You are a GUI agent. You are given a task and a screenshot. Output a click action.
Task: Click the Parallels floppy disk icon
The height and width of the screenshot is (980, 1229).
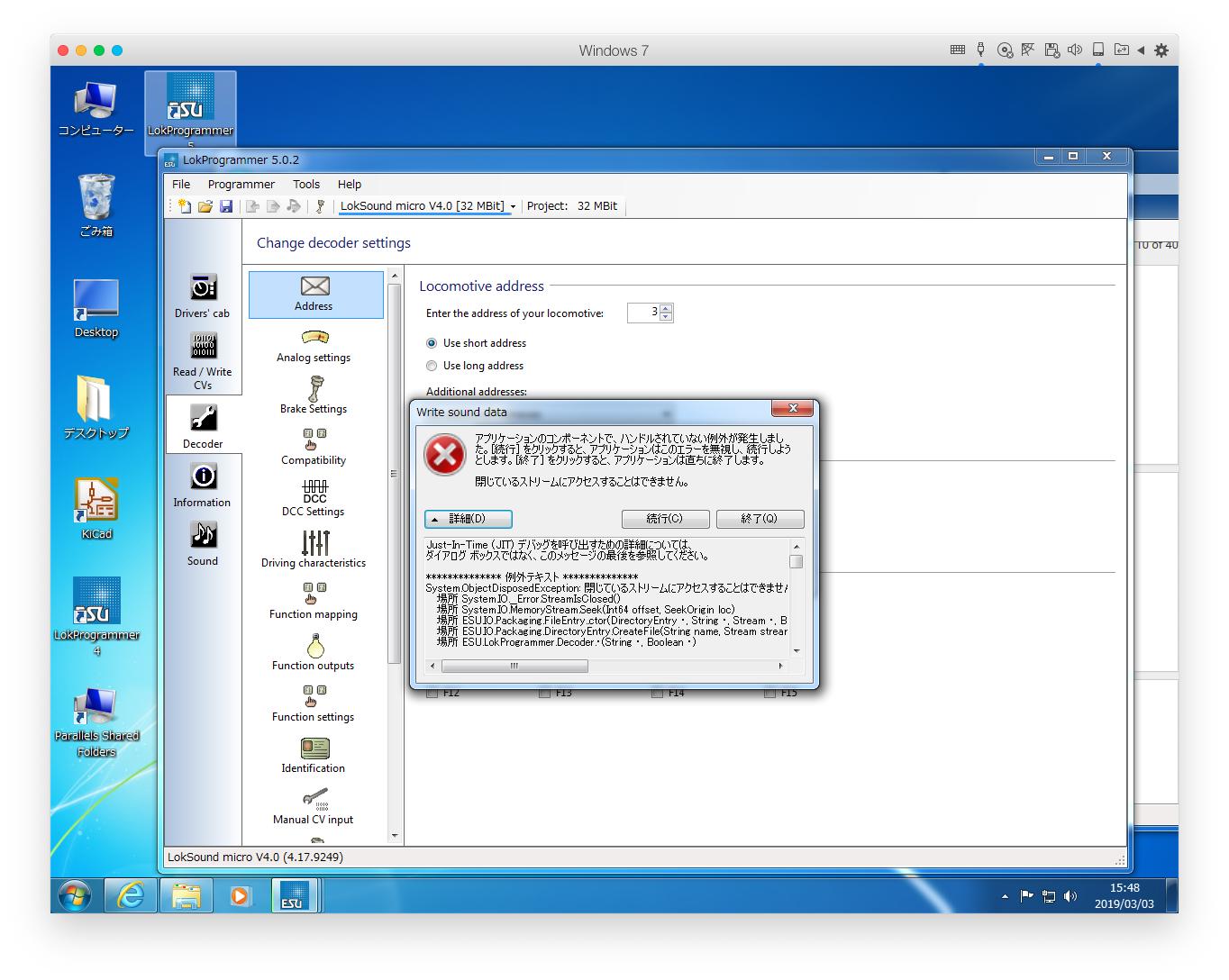pos(1051,50)
